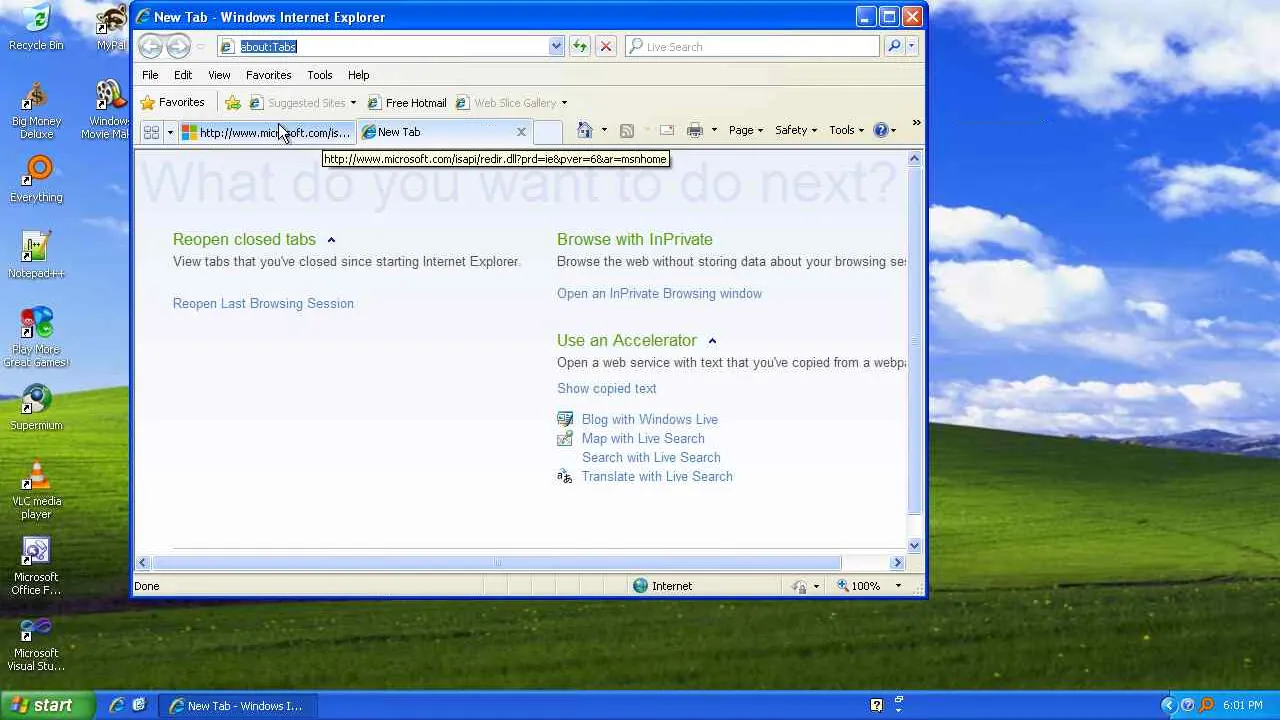
Task: Open the Free Hotmail favorites link
Action: coord(407,103)
